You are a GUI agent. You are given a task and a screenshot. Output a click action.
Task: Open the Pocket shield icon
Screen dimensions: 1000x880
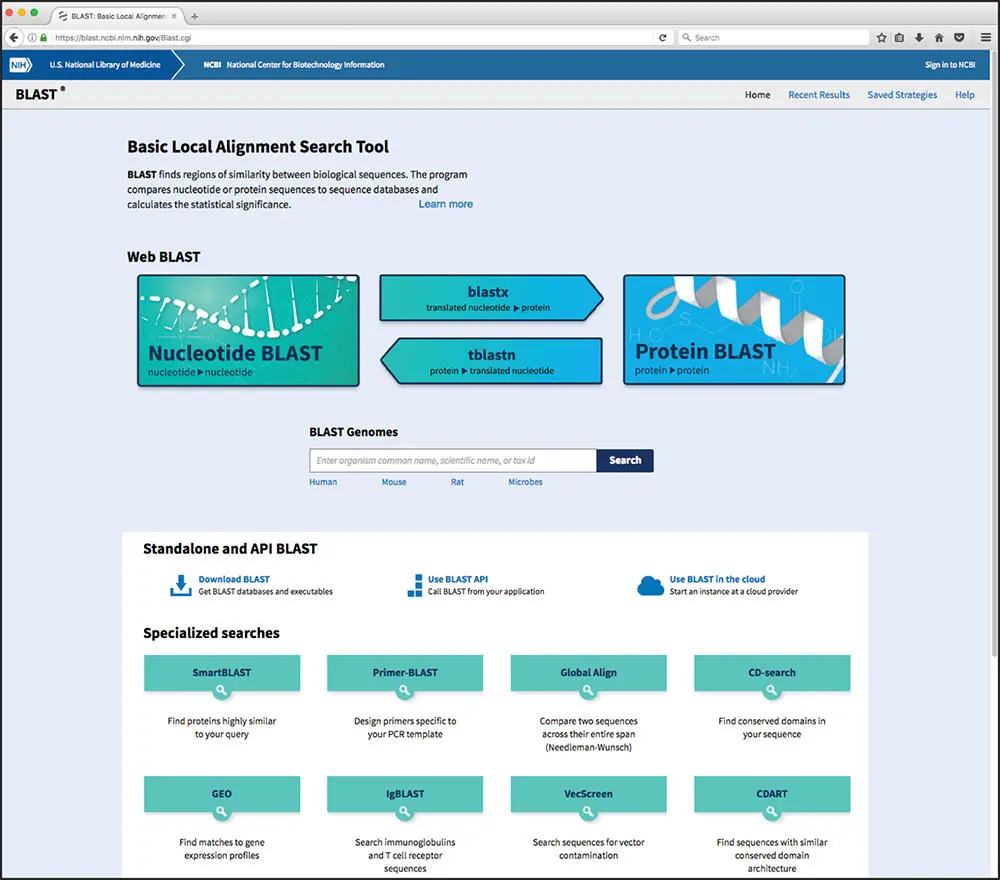pyautogui.click(x=959, y=38)
